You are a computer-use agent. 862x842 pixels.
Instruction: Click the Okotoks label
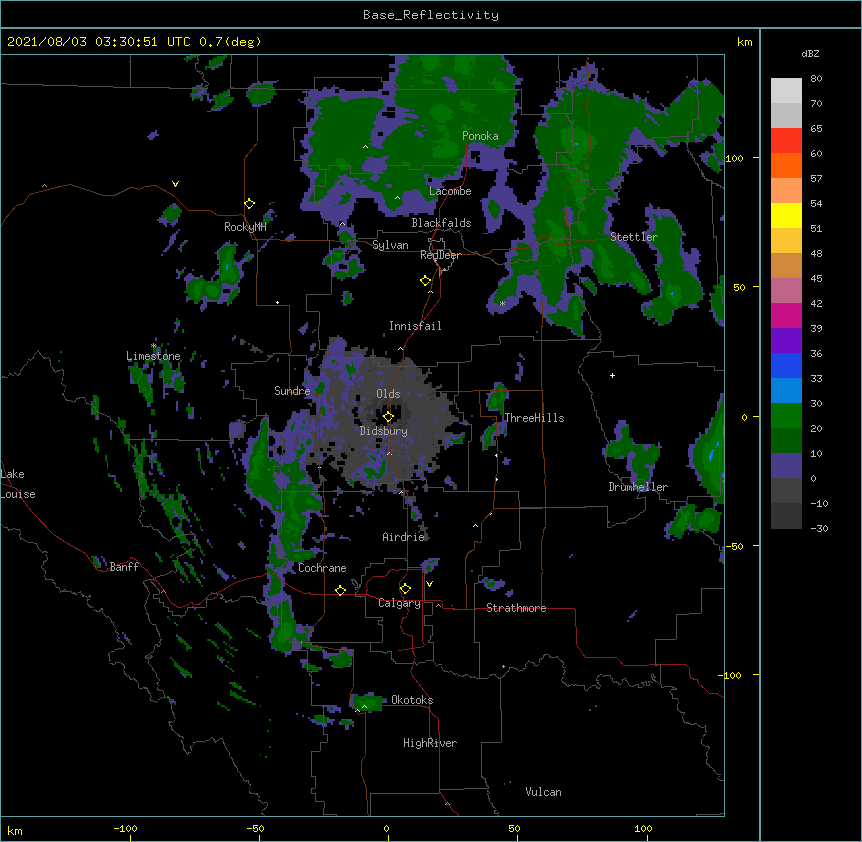pyautogui.click(x=412, y=700)
